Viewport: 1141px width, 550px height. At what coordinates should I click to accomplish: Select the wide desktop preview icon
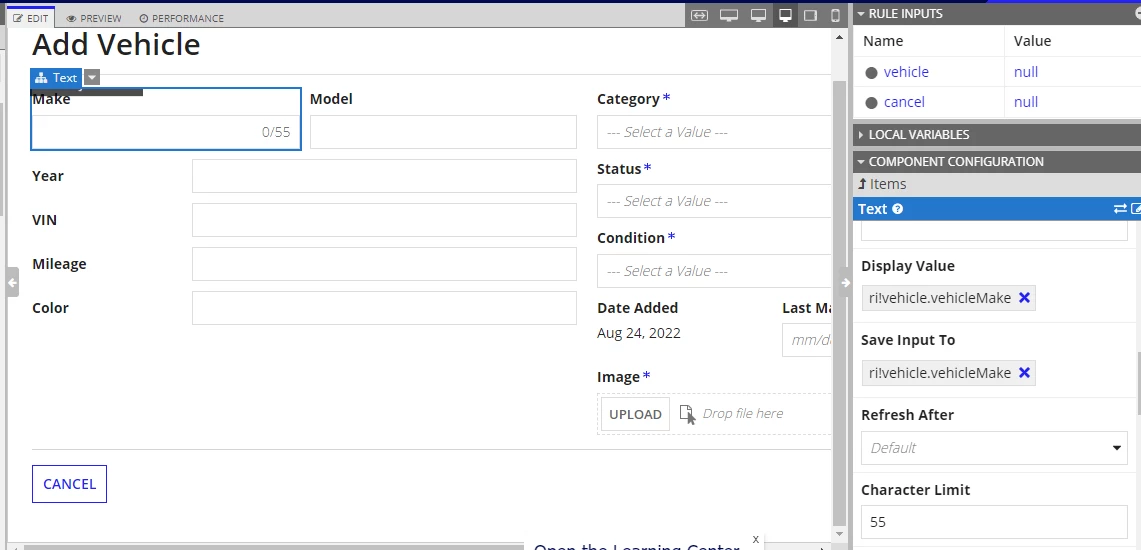(x=729, y=15)
